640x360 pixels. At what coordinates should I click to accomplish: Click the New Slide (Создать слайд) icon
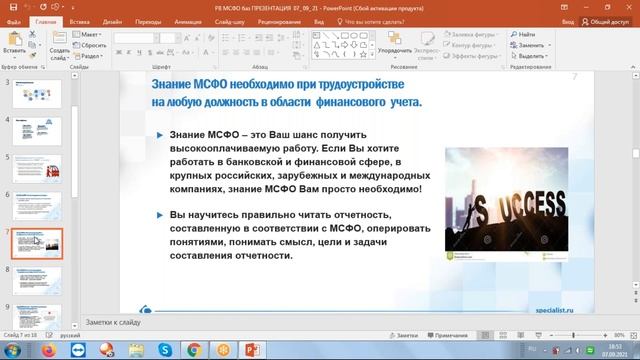(59, 39)
